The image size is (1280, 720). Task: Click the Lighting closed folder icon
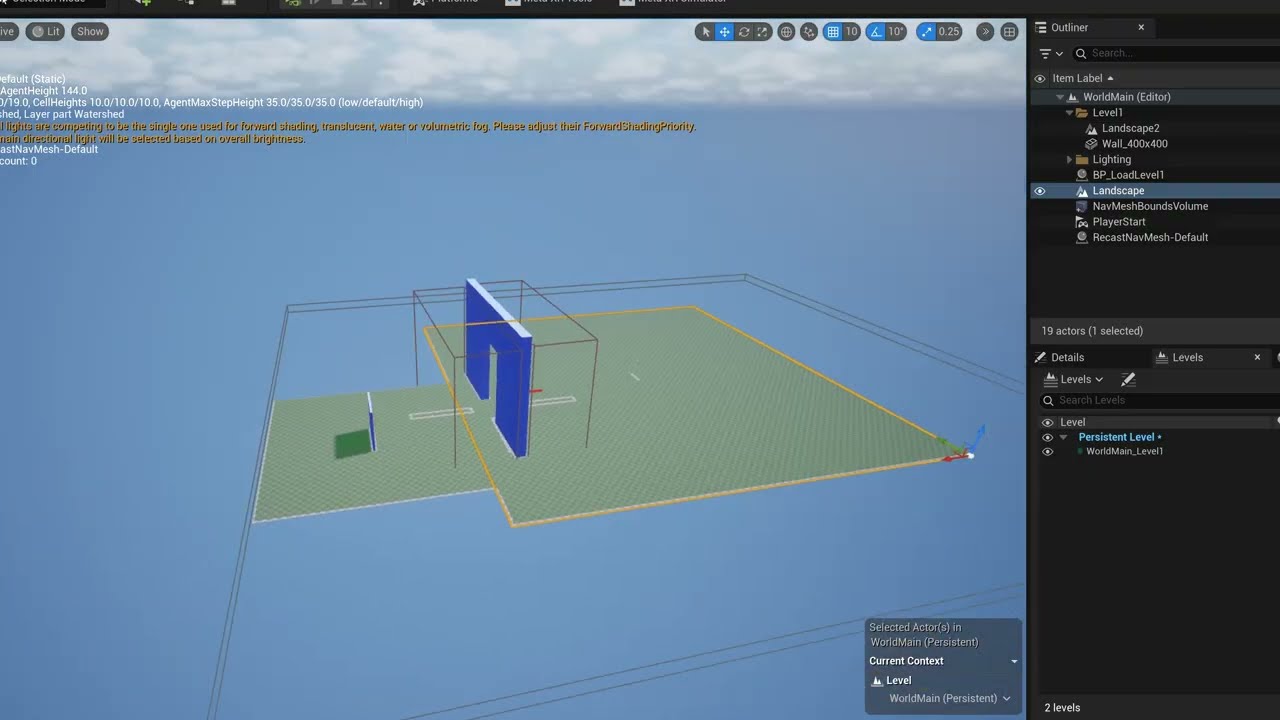tap(1082, 160)
